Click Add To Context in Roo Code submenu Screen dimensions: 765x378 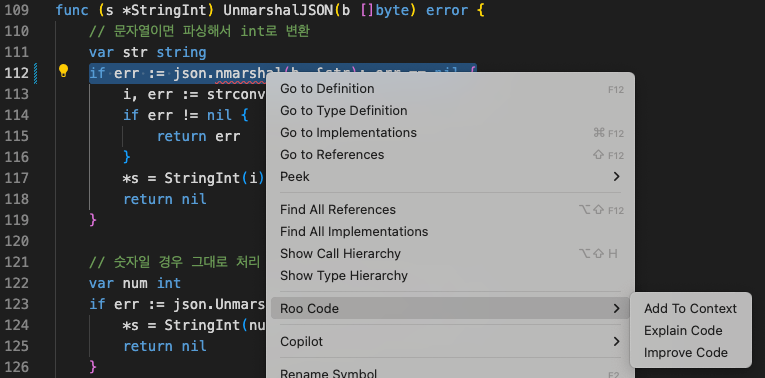690,309
